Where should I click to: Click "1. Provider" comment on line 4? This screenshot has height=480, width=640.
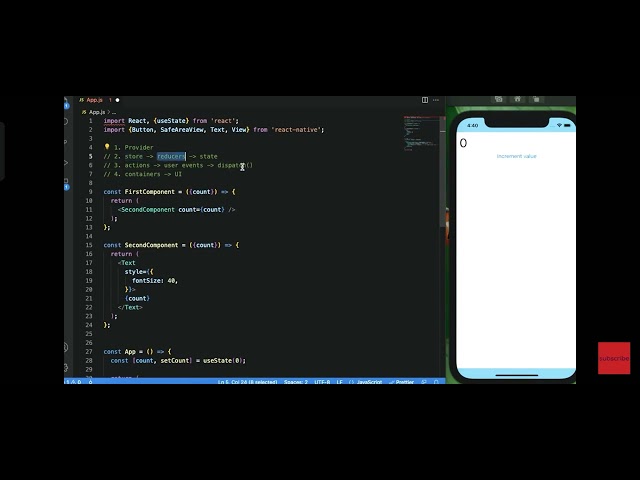pos(133,147)
